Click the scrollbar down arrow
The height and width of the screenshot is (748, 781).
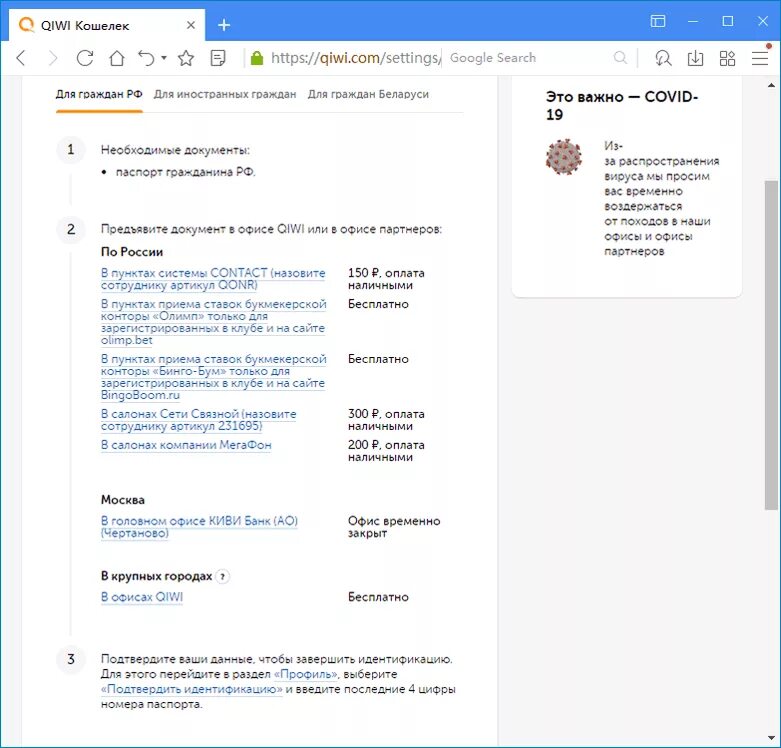tap(771, 738)
